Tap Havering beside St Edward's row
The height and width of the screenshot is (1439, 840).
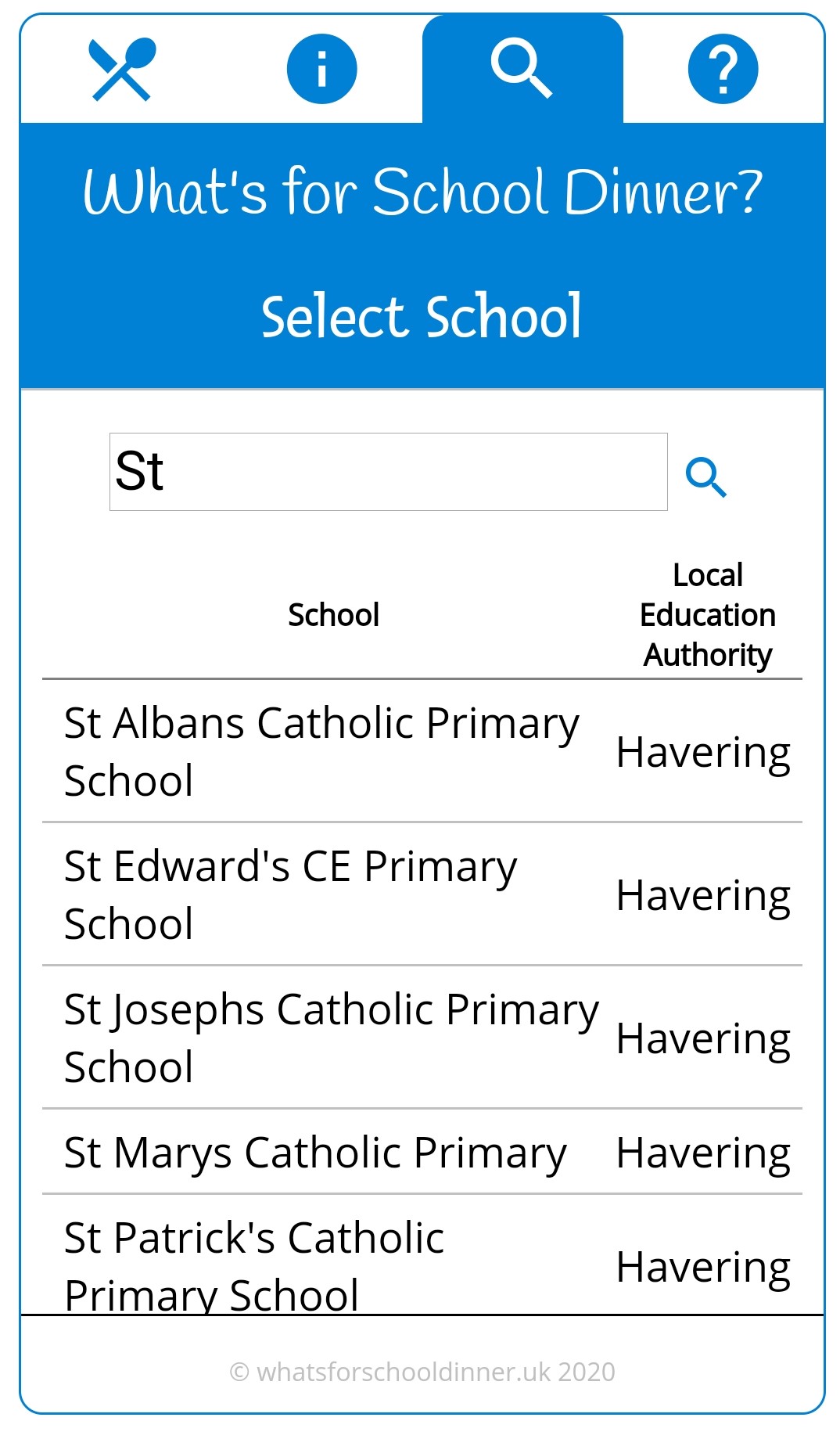coord(703,896)
